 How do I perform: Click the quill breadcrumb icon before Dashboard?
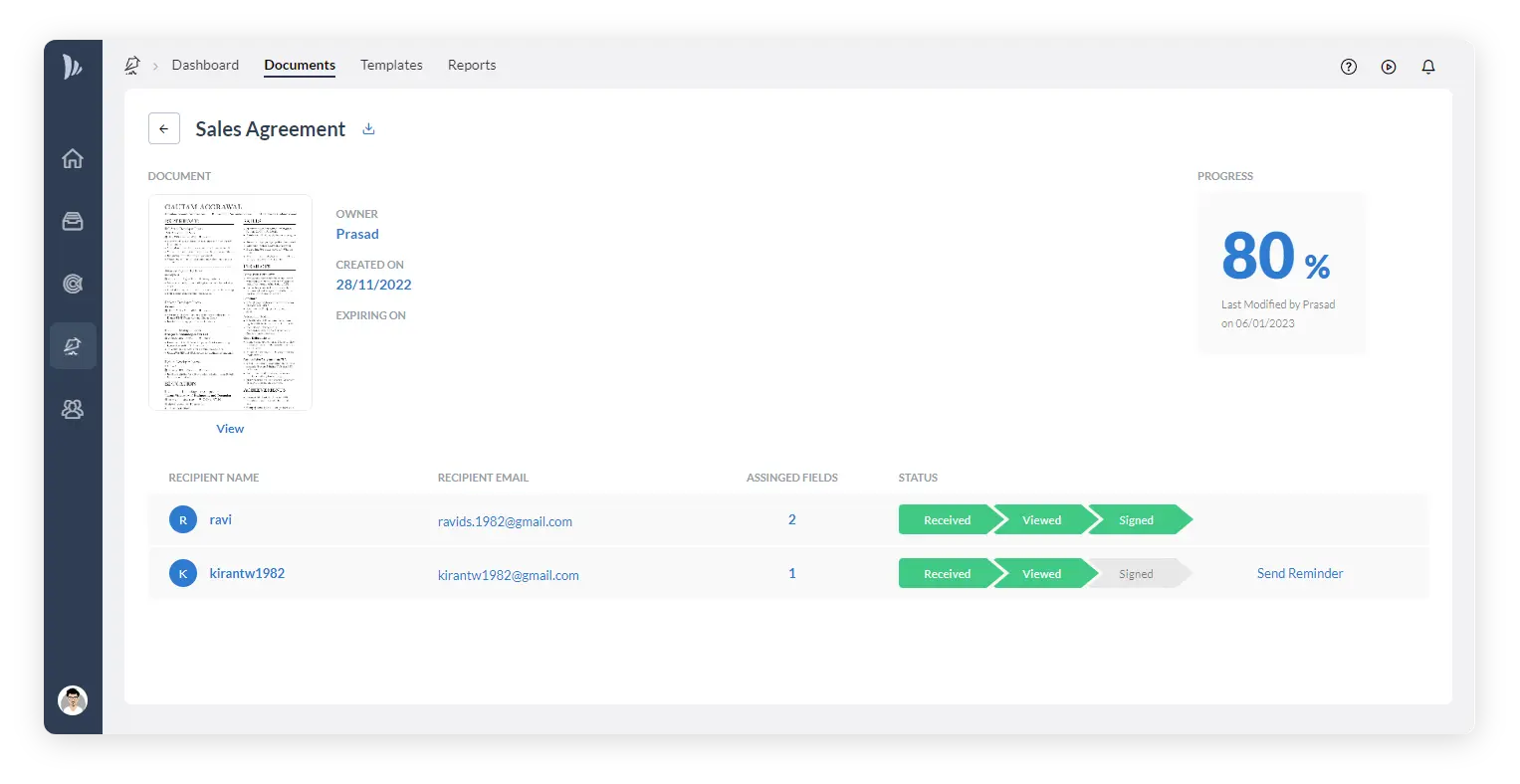tap(131, 65)
